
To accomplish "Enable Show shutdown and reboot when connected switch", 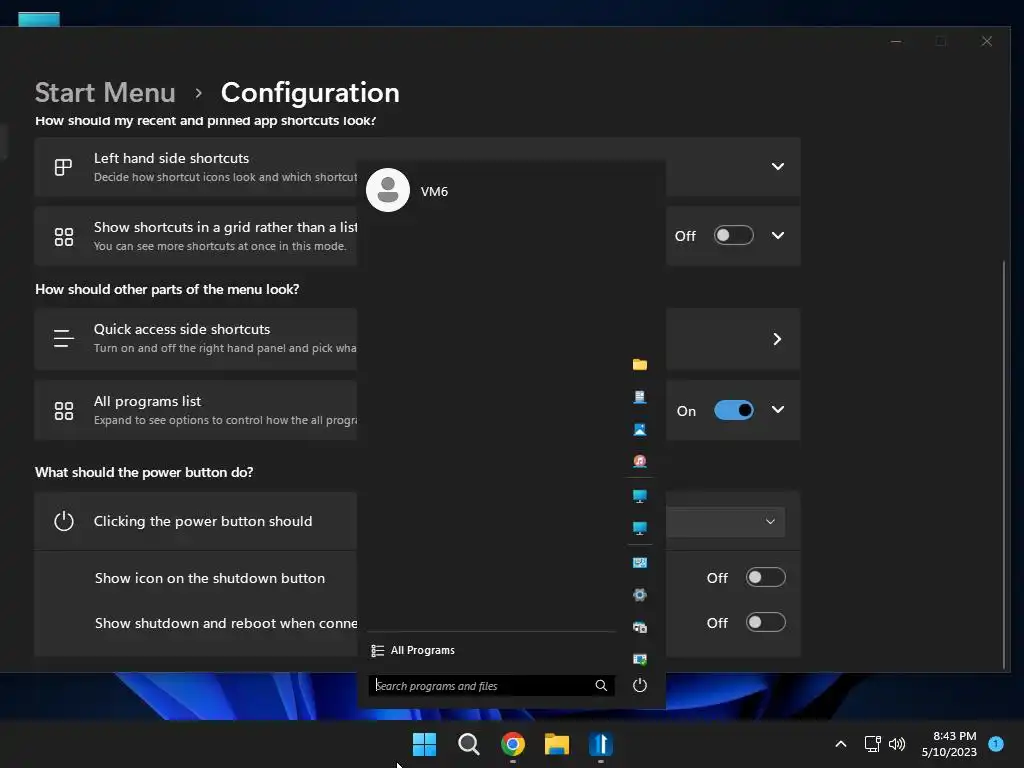I will (x=765, y=622).
